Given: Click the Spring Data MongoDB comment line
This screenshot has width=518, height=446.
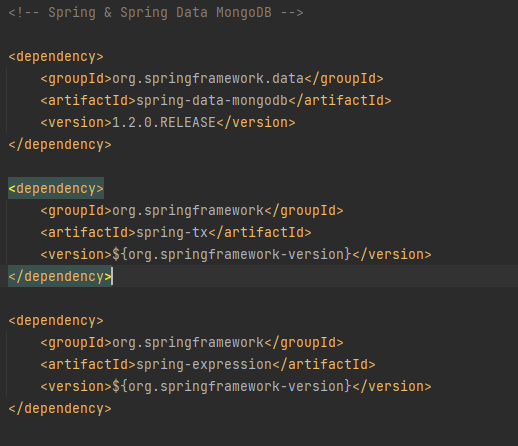Looking at the screenshot, I should click(x=156, y=13).
